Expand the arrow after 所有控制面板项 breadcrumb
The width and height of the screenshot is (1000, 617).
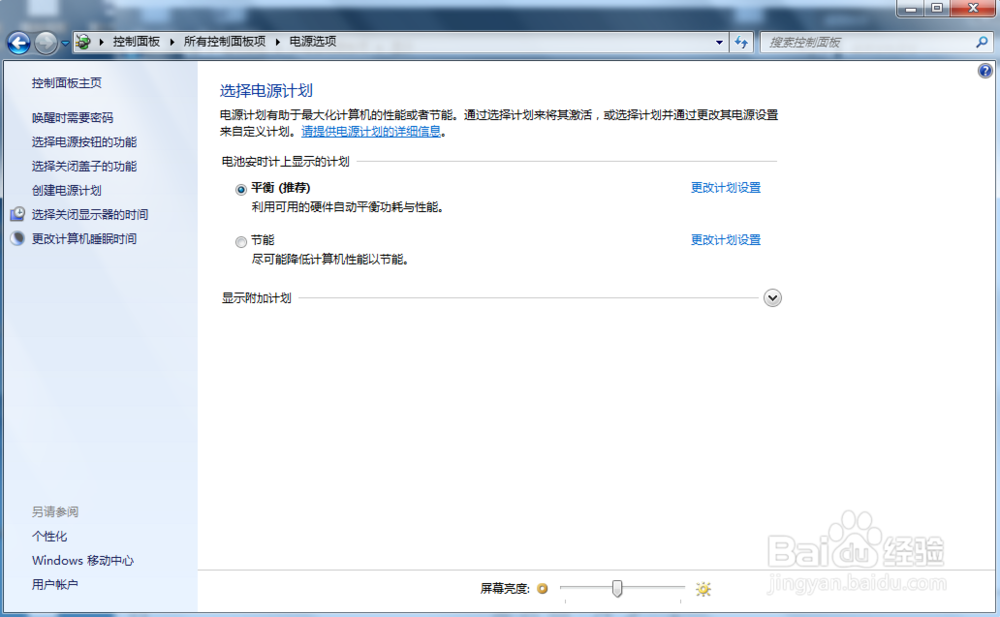(277, 42)
